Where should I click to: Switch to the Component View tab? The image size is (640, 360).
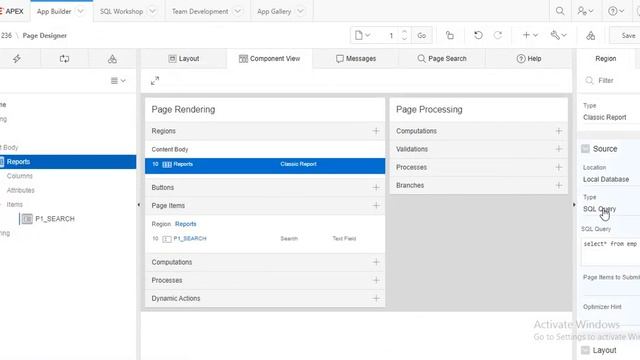[x=269, y=59]
